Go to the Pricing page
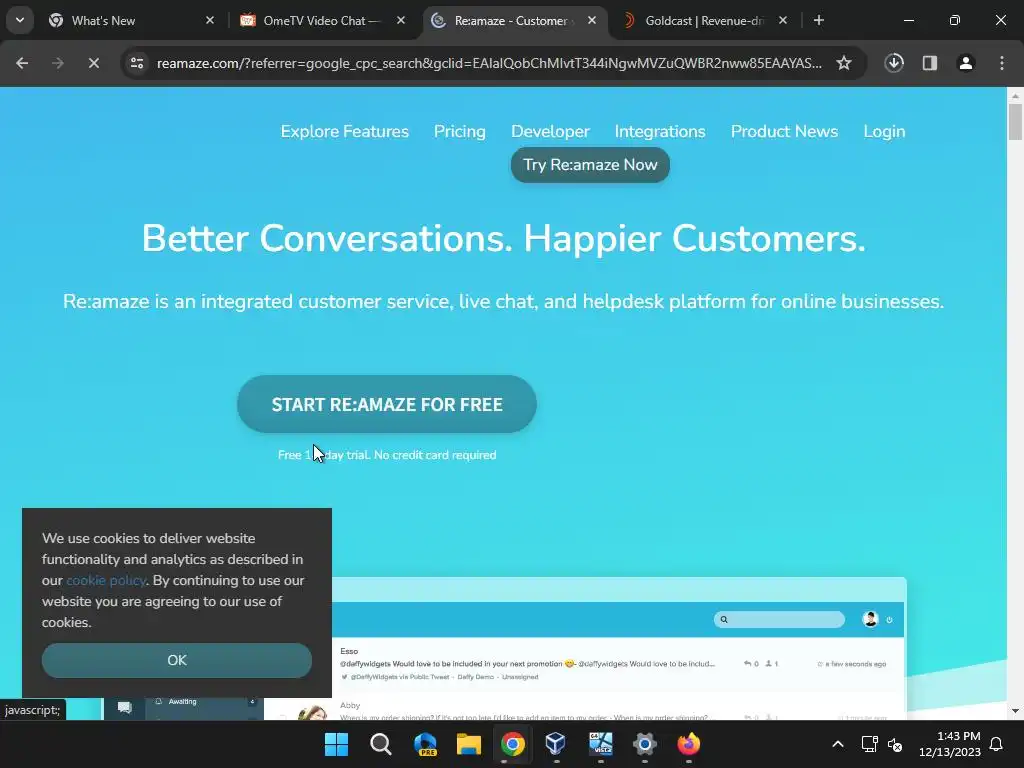This screenshot has height=768, width=1024. tap(460, 131)
